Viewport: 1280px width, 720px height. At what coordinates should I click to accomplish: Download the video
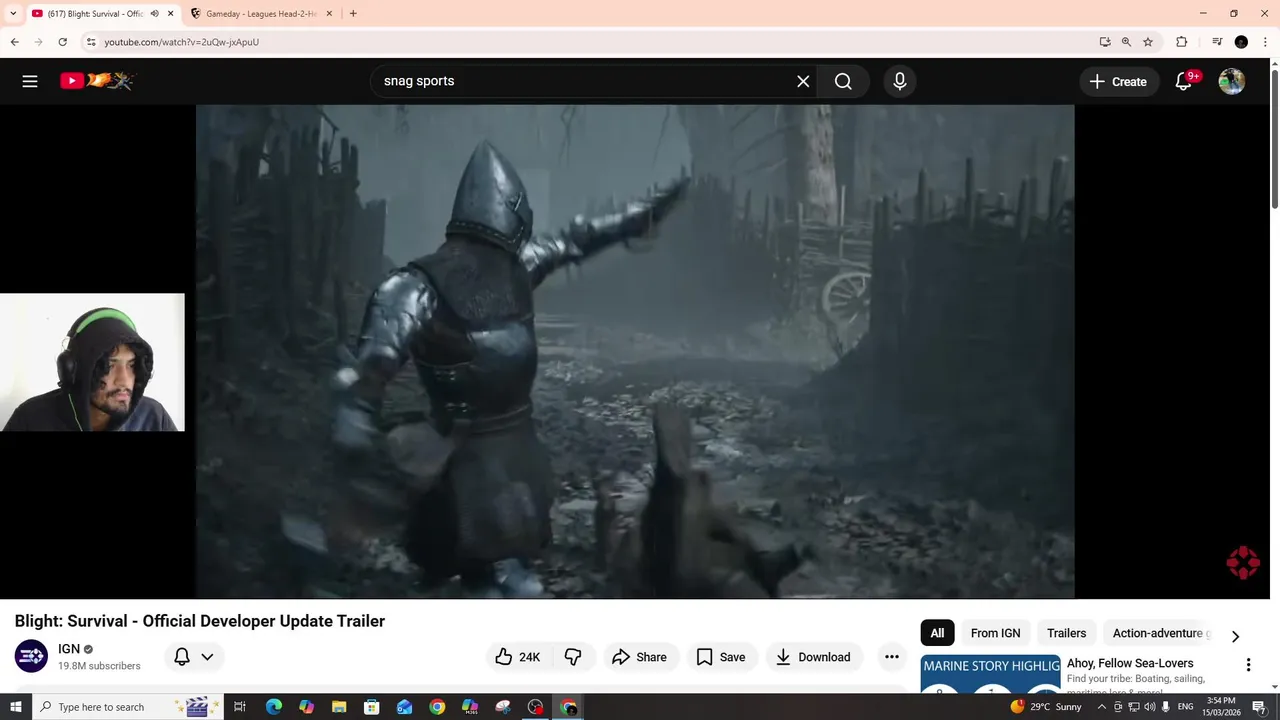point(813,657)
